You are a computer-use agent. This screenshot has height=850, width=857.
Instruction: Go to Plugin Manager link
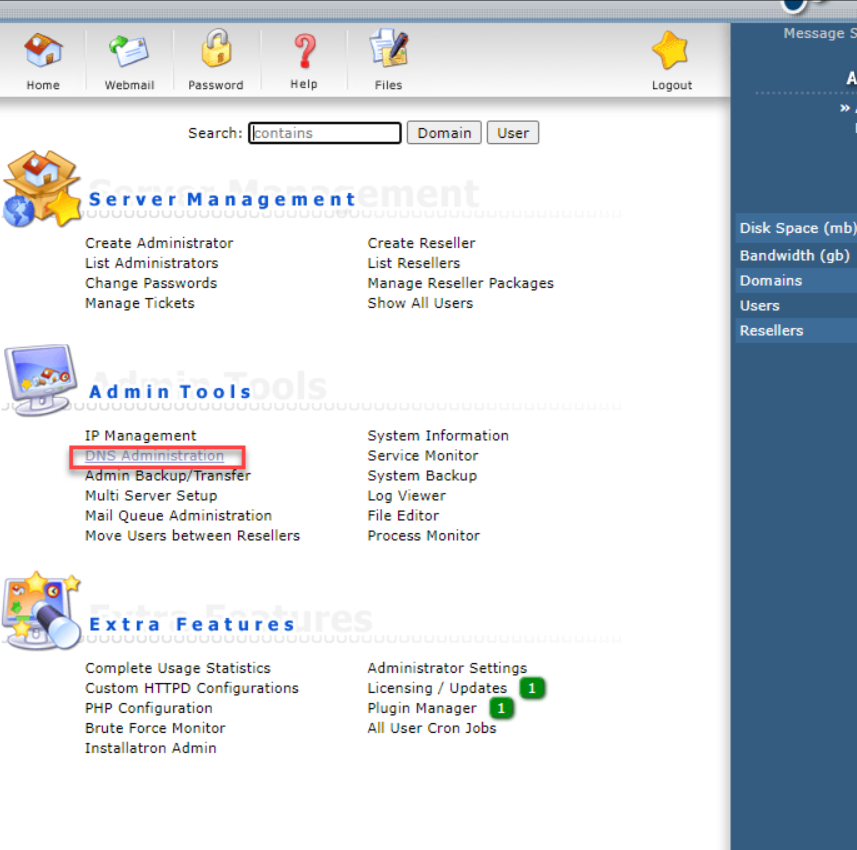421,708
